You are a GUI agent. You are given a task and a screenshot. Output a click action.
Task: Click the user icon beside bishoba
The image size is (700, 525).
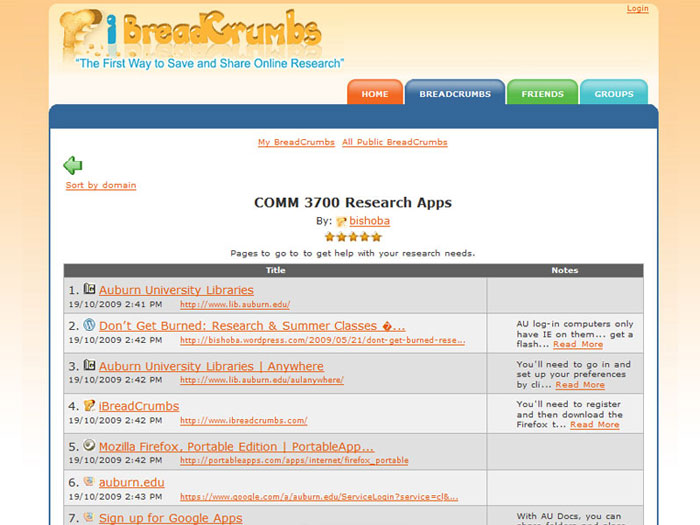click(x=341, y=221)
